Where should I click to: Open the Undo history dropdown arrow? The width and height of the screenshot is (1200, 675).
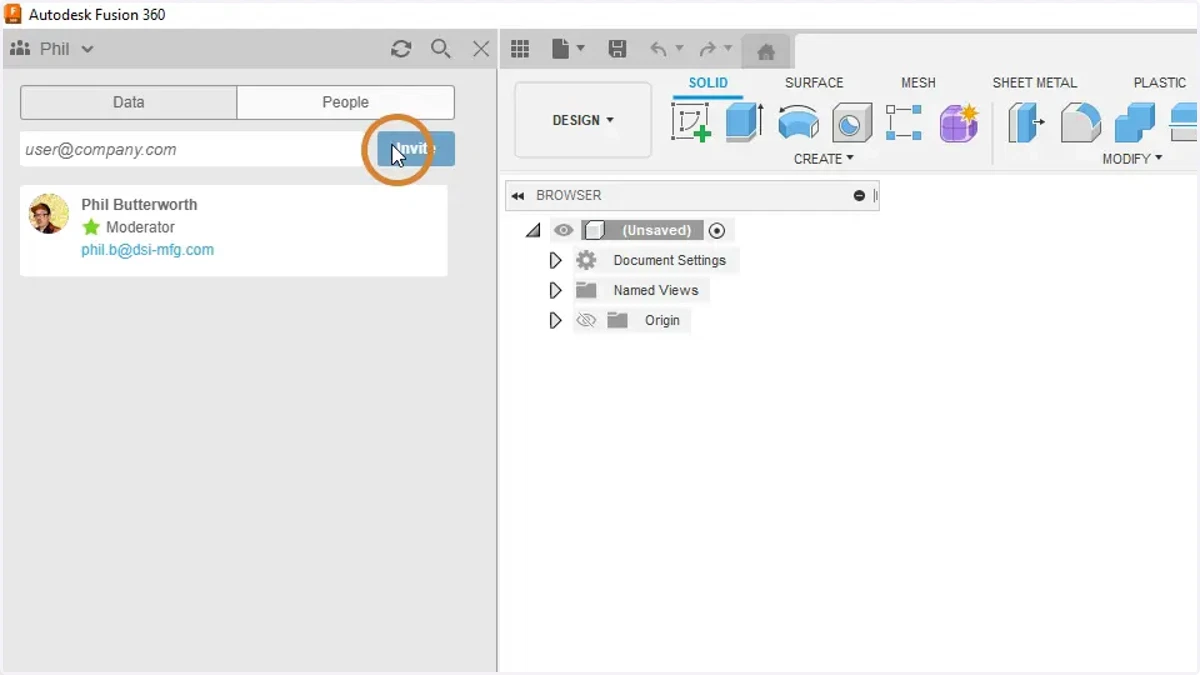680,49
